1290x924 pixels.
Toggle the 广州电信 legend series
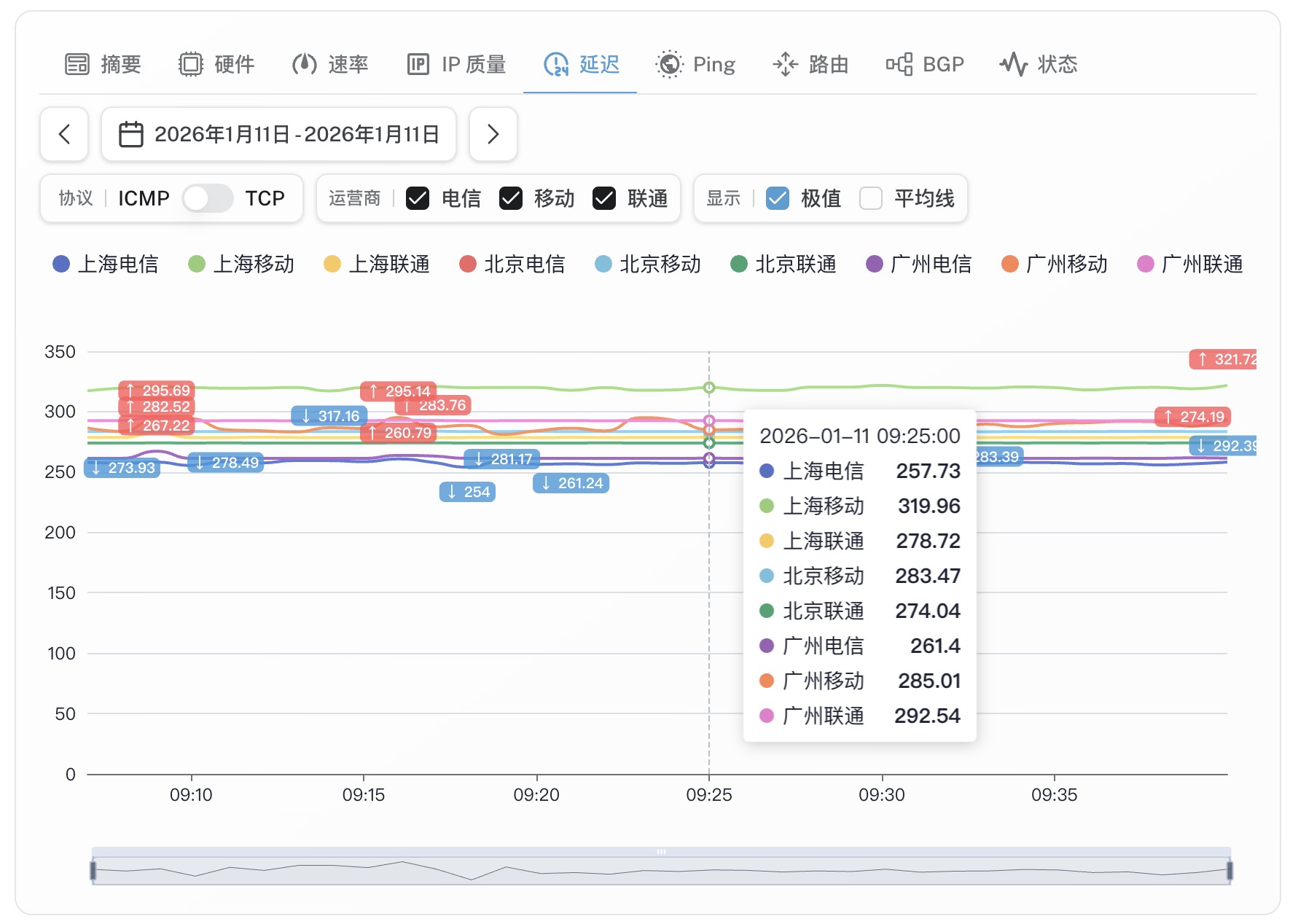click(919, 264)
